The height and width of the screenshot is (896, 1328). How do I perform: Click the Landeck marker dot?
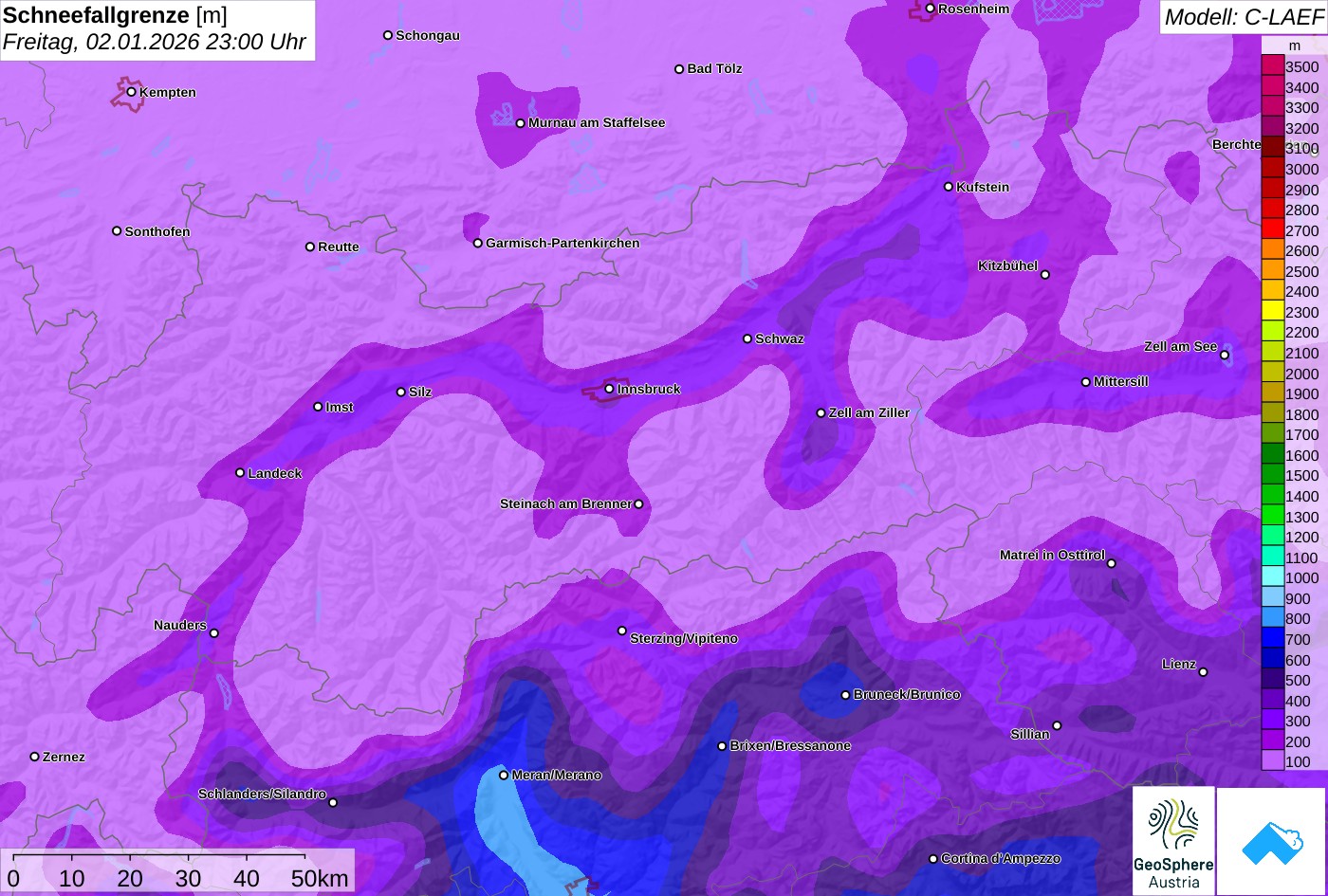coord(240,473)
